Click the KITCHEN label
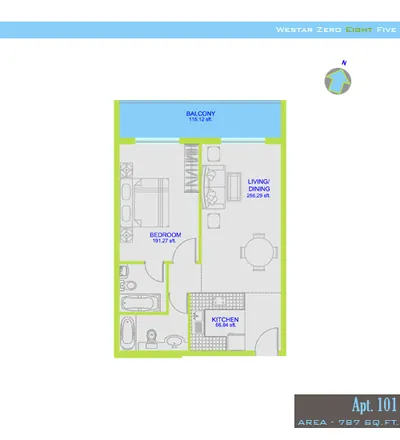The height and width of the screenshot is (440, 400). [225, 319]
